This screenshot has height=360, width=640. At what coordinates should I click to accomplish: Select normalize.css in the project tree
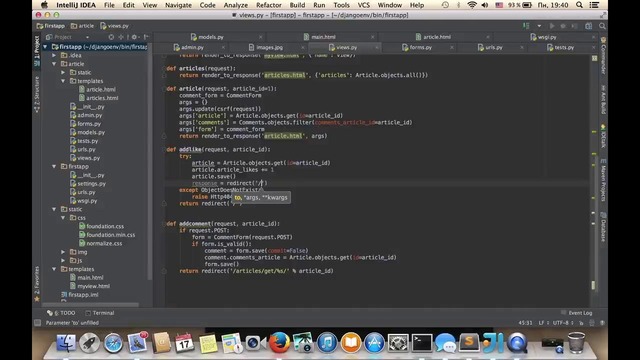tap(100, 244)
